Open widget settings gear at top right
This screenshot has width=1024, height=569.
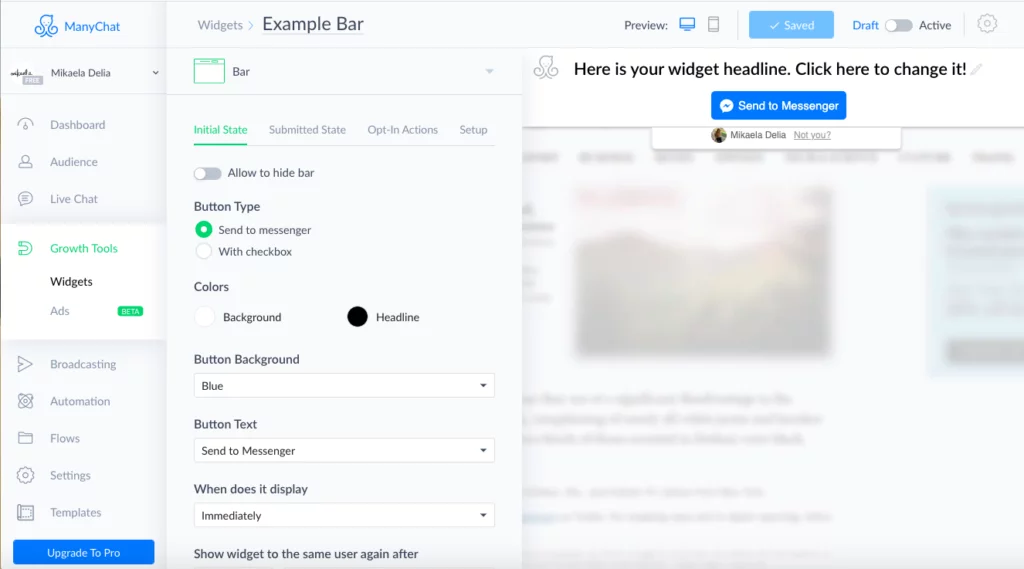[987, 24]
